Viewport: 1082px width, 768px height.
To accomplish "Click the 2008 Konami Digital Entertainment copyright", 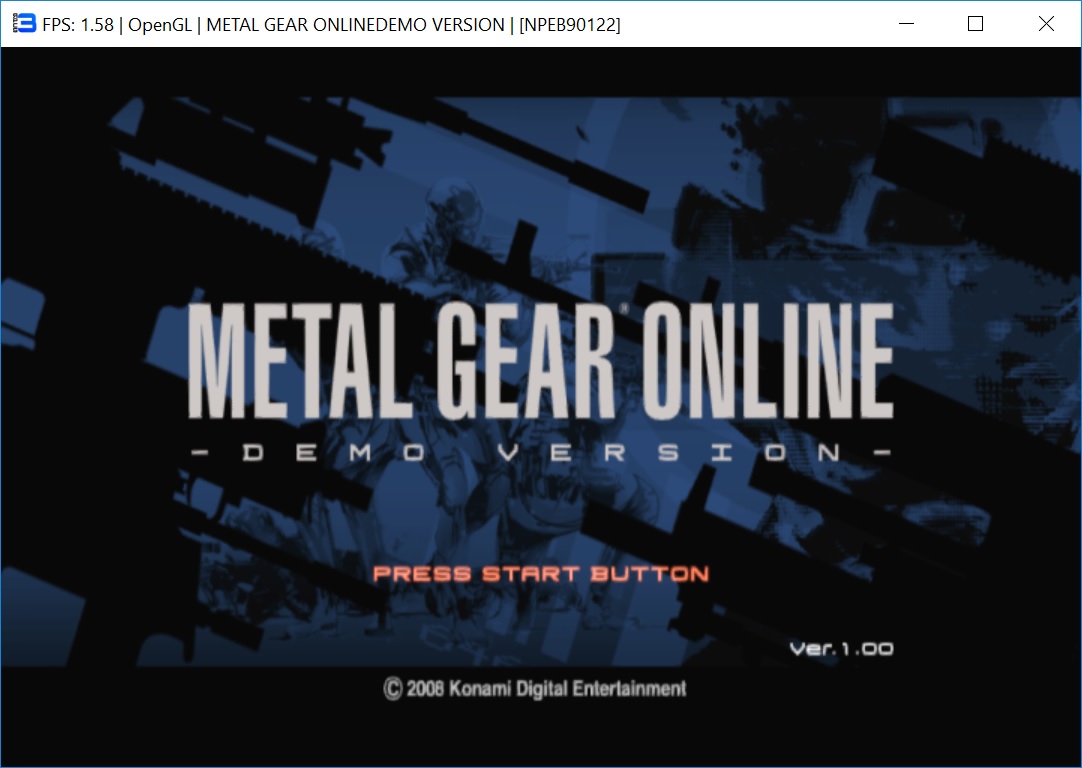I will (x=535, y=689).
